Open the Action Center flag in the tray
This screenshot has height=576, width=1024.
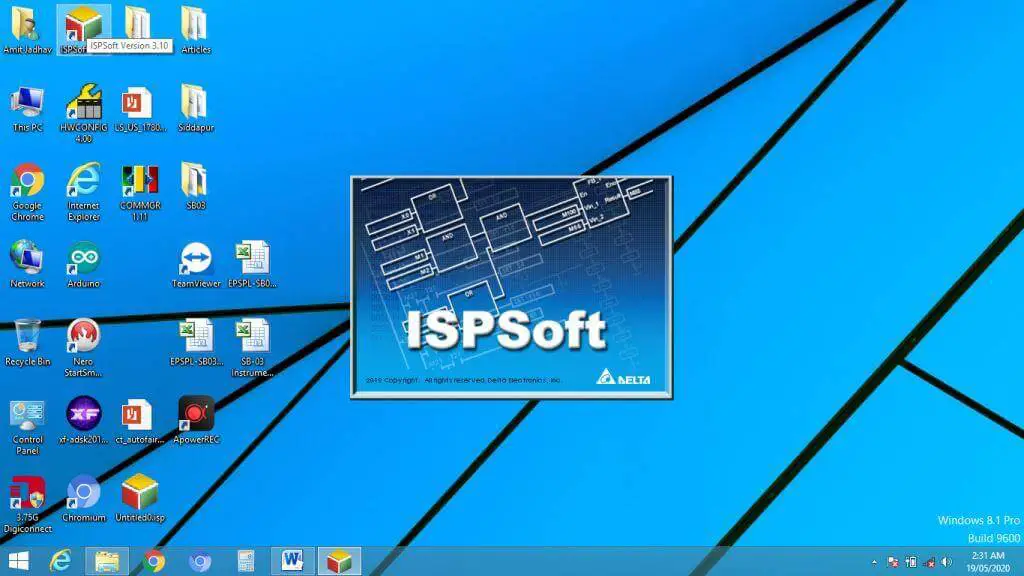[x=893, y=562]
